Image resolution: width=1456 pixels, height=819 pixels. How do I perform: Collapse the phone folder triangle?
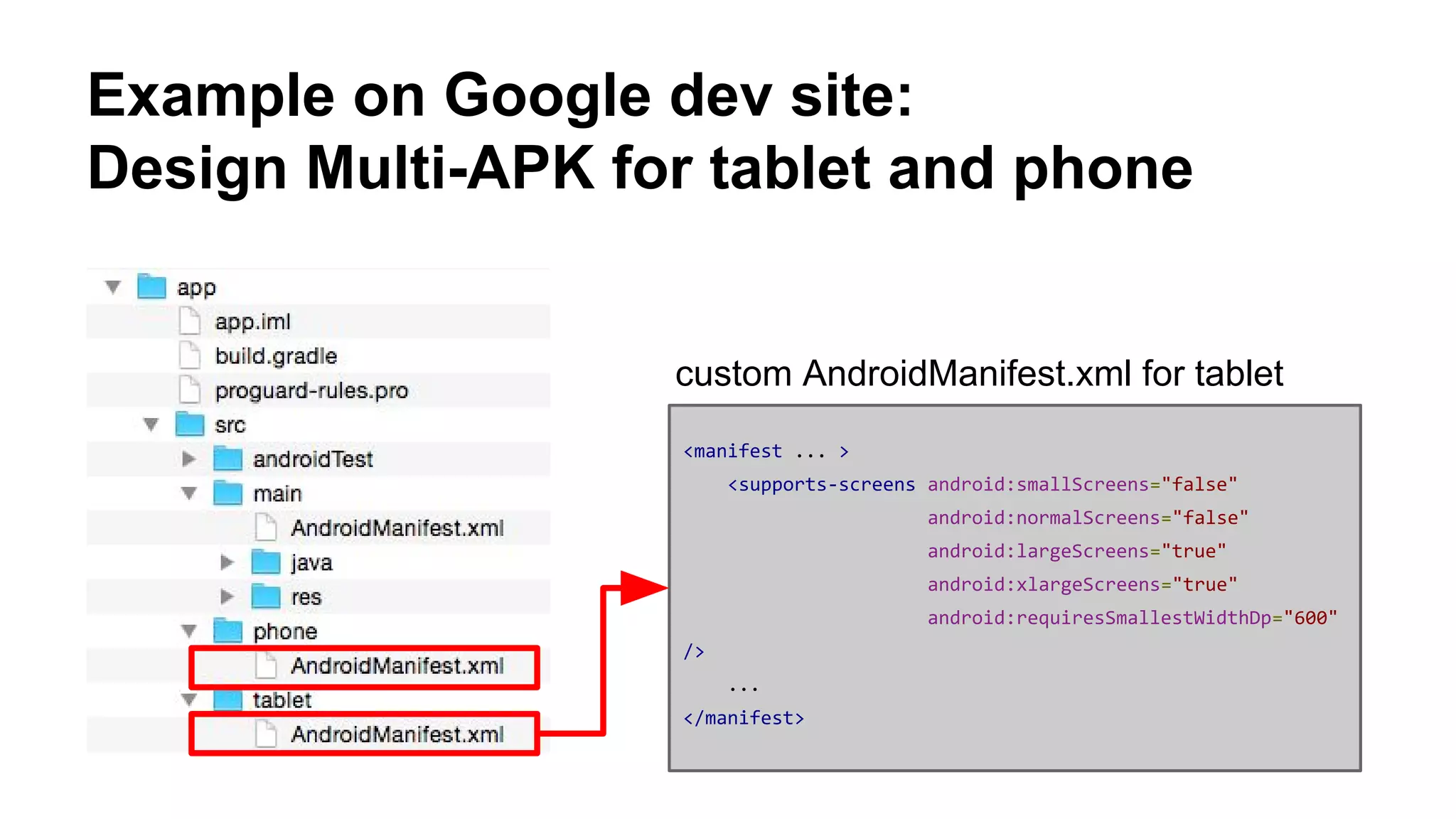coord(188,631)
